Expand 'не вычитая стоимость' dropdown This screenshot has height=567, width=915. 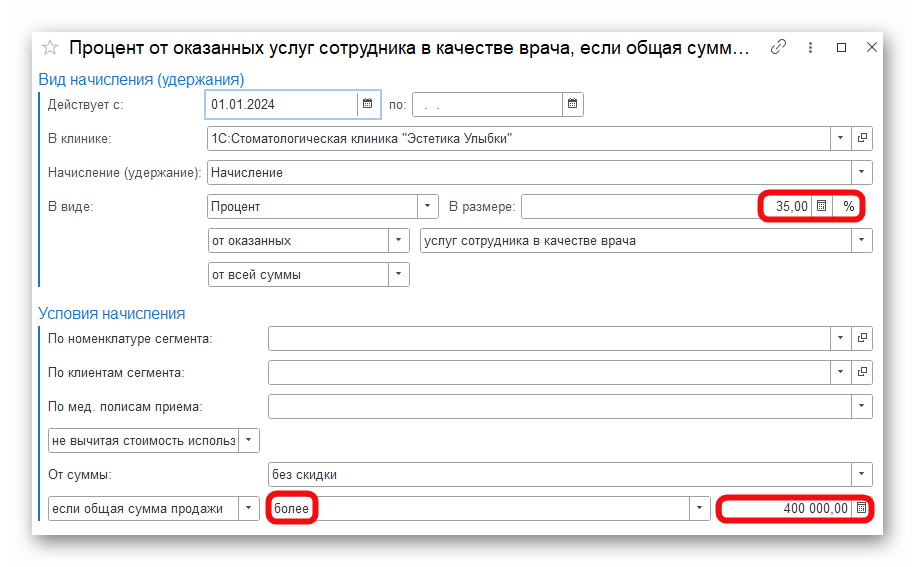[x=249, y=440]
